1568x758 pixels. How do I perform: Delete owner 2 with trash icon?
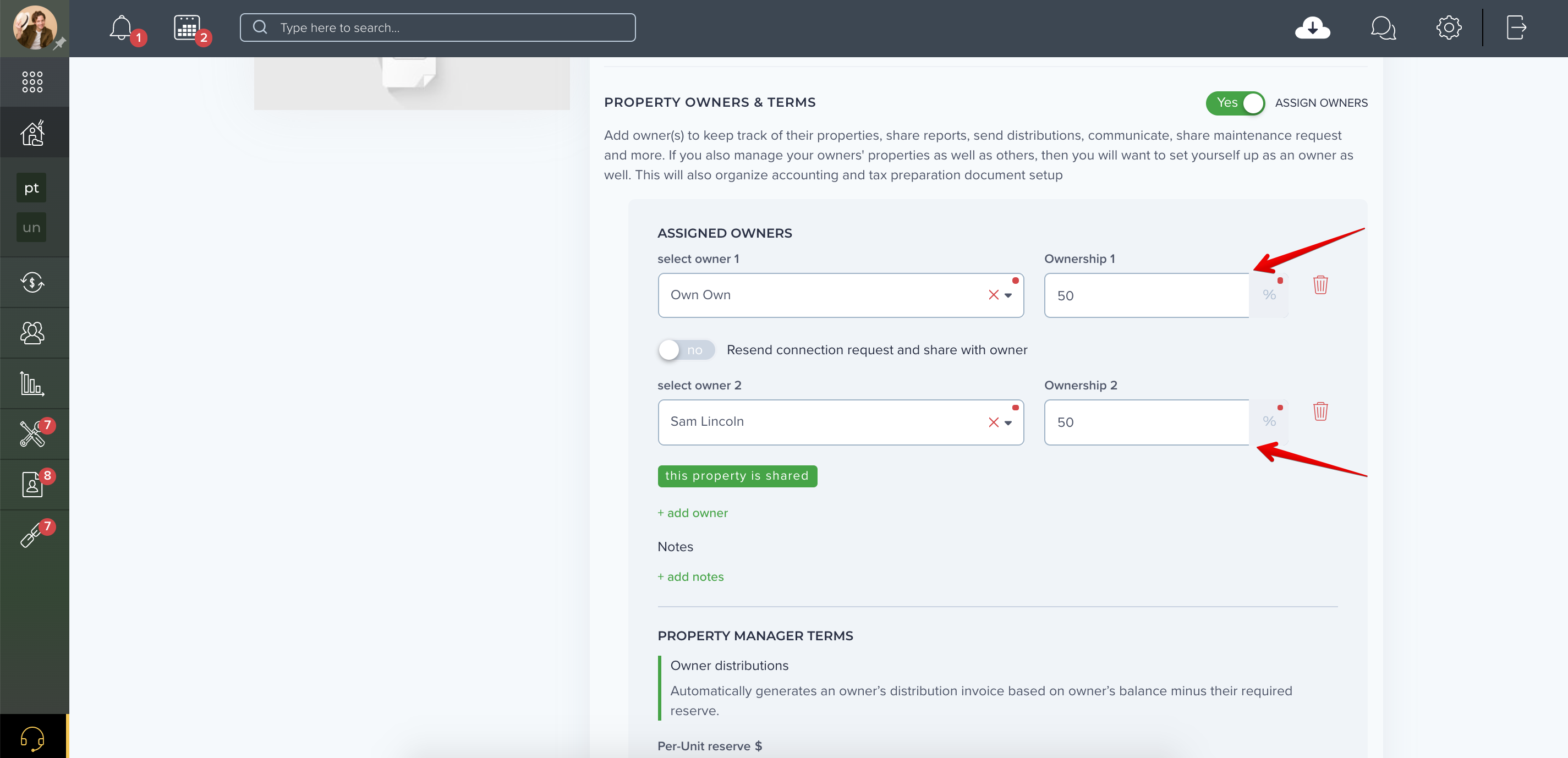pos(1320,411)
